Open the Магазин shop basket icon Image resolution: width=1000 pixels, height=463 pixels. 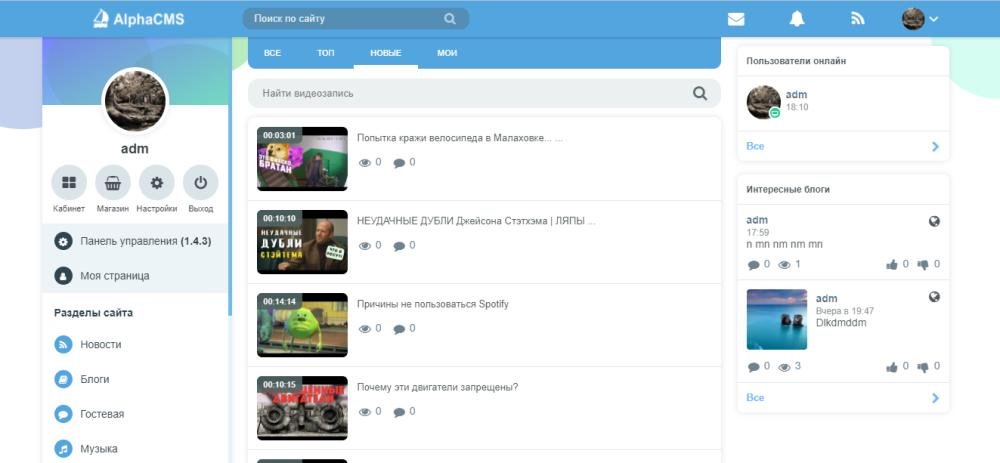click(113, 183)
